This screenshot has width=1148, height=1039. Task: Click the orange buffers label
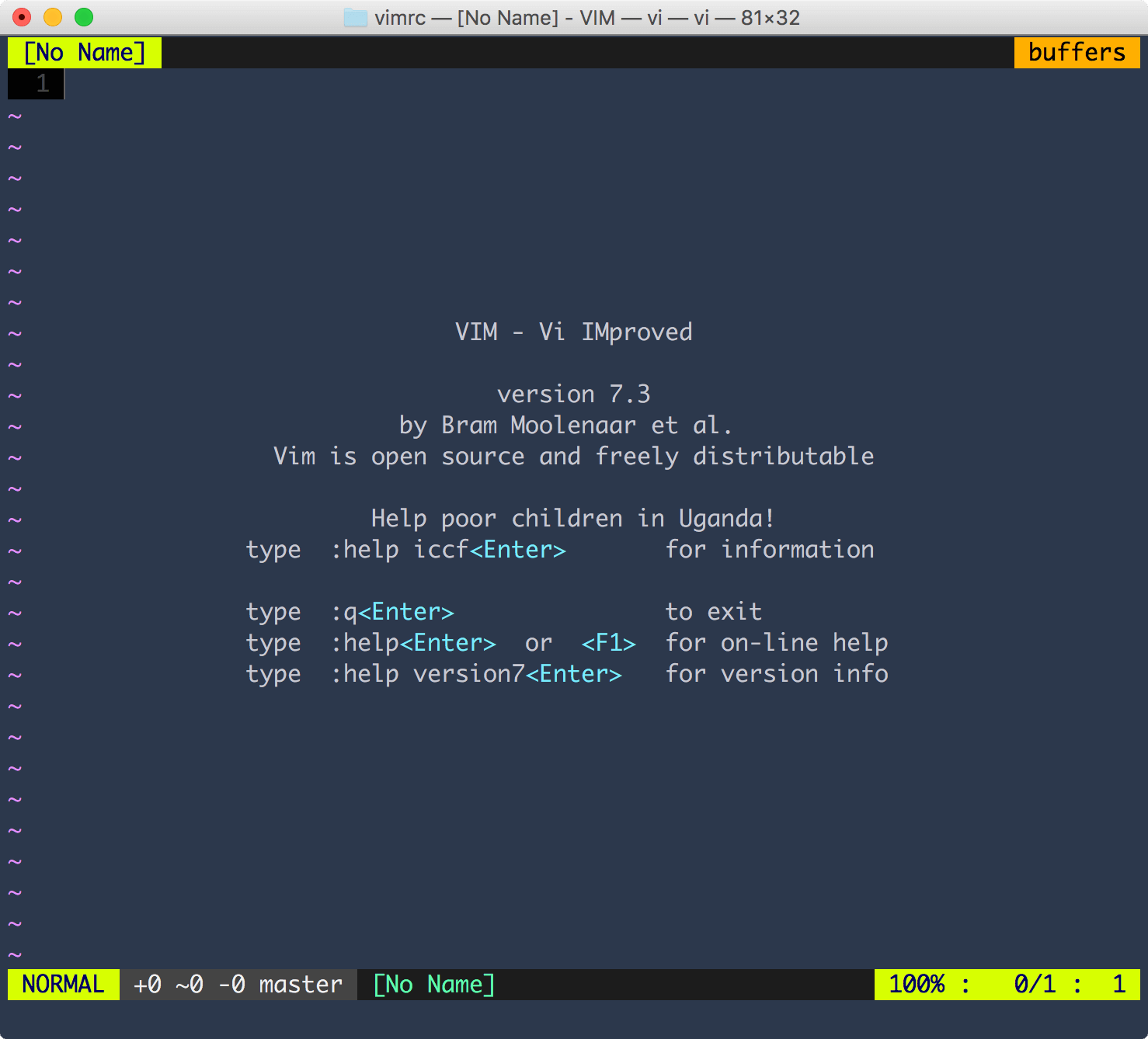(1077, 53)
